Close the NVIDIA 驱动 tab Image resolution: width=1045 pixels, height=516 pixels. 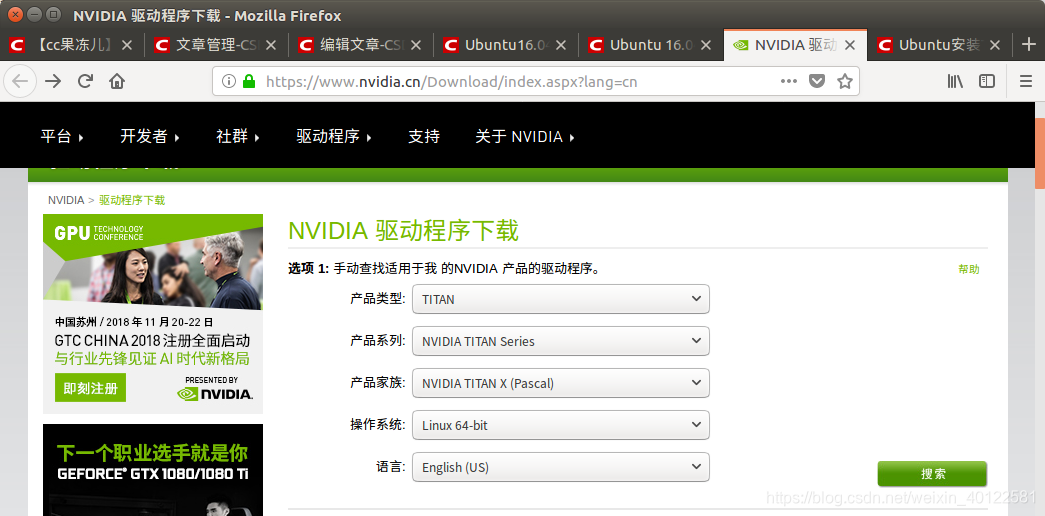pyautogui.click(x=850, y=45)
